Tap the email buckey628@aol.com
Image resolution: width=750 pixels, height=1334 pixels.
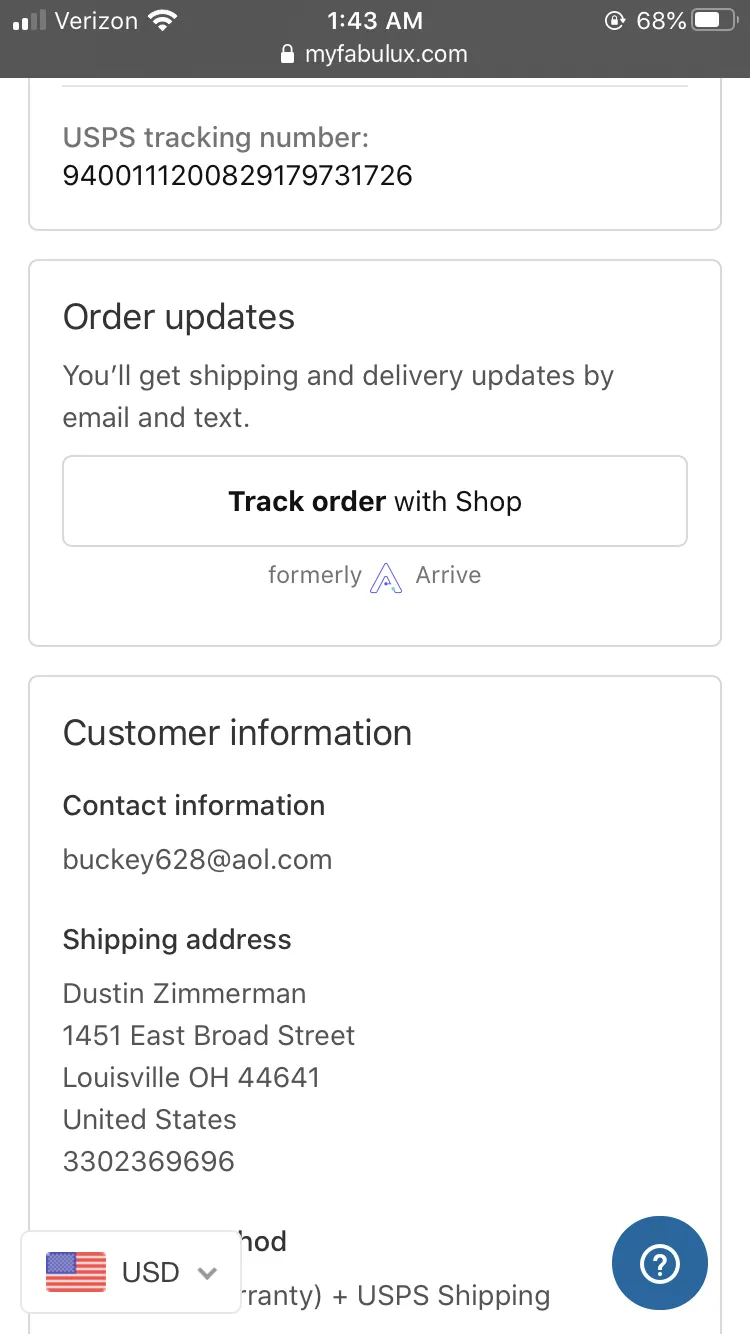[197, 860]
